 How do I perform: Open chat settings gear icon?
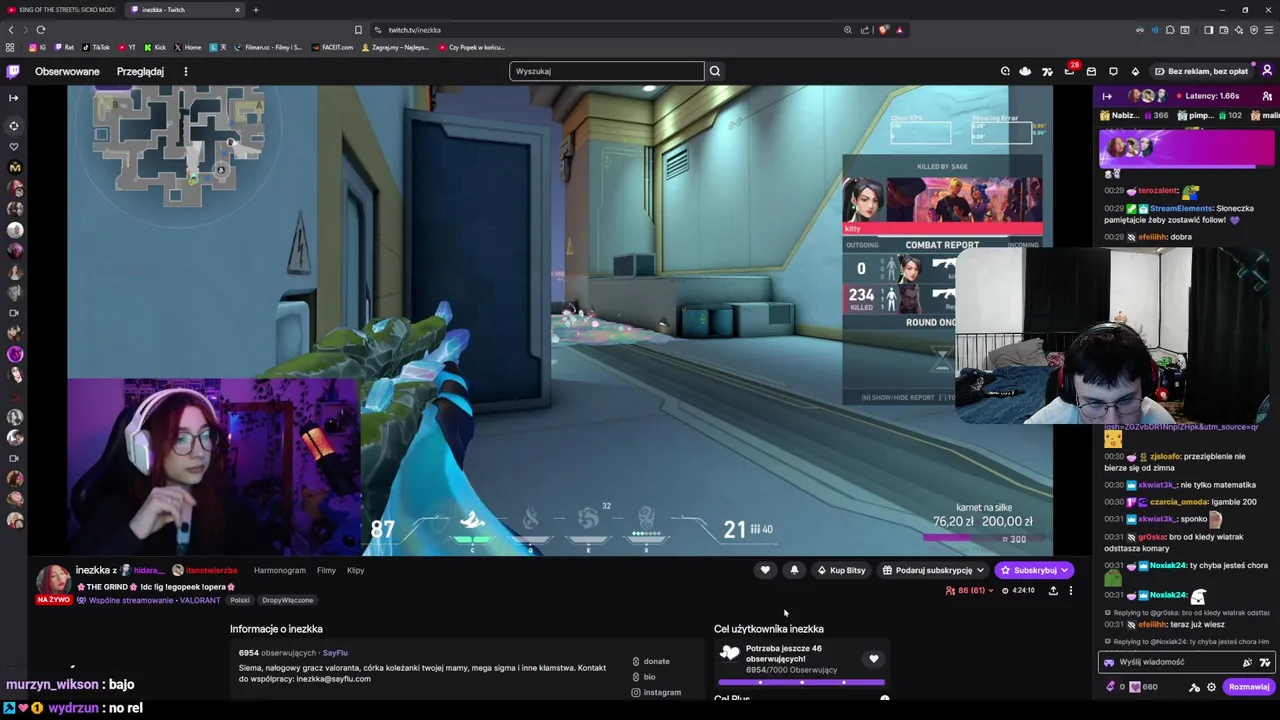tap(1211, 687)
